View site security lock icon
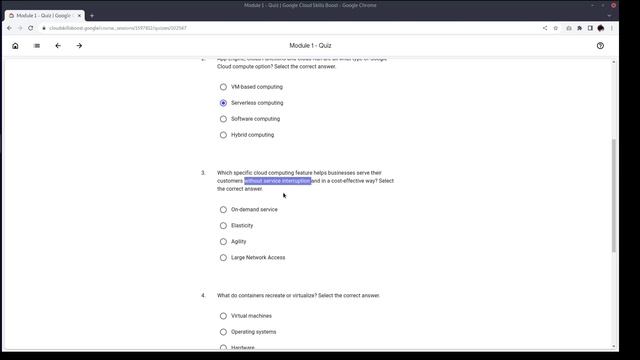Viewport: 640px width, 360px height. [44, 28]
